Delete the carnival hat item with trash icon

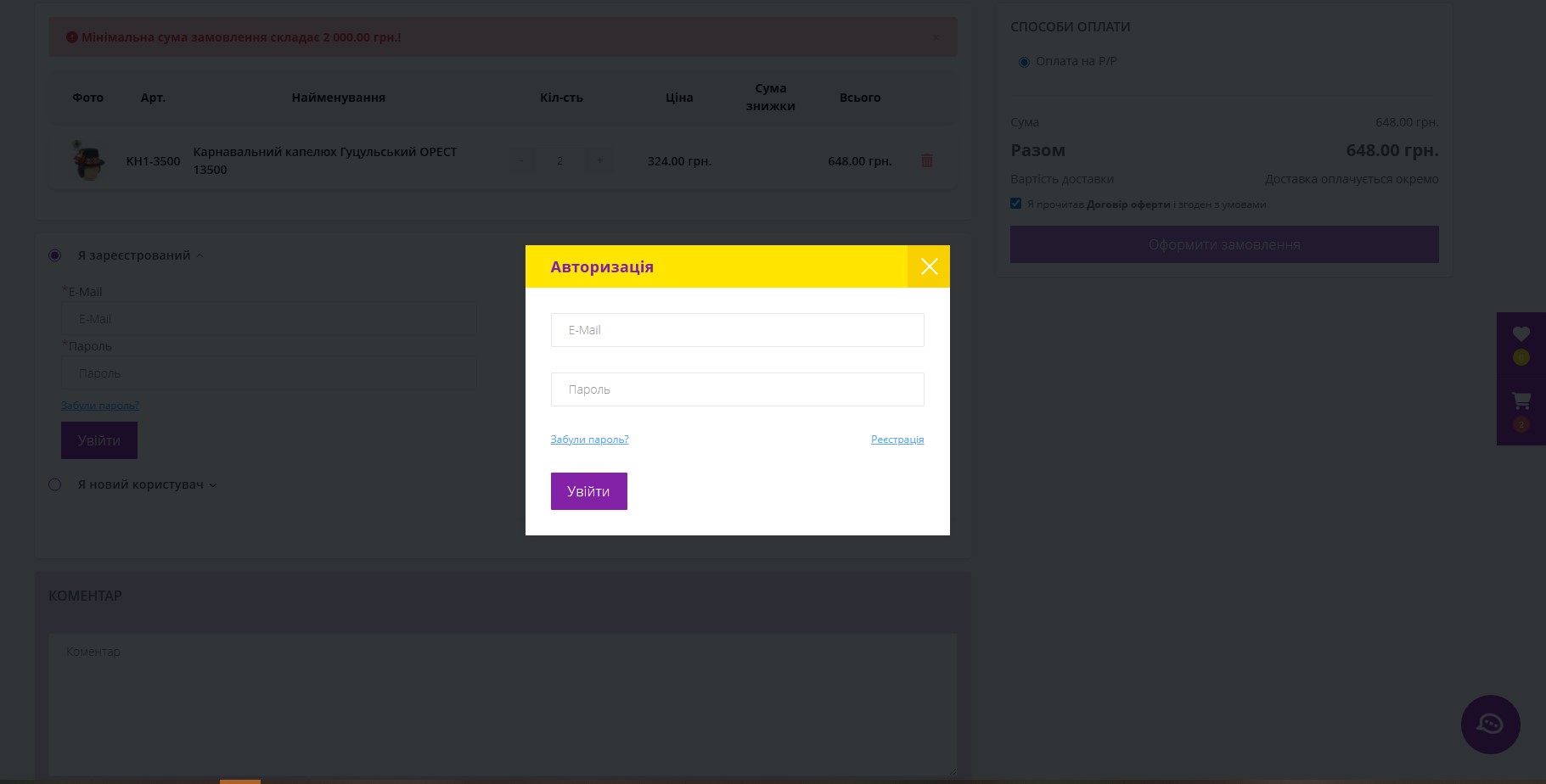pyautogui.click(x=927, y=160)
